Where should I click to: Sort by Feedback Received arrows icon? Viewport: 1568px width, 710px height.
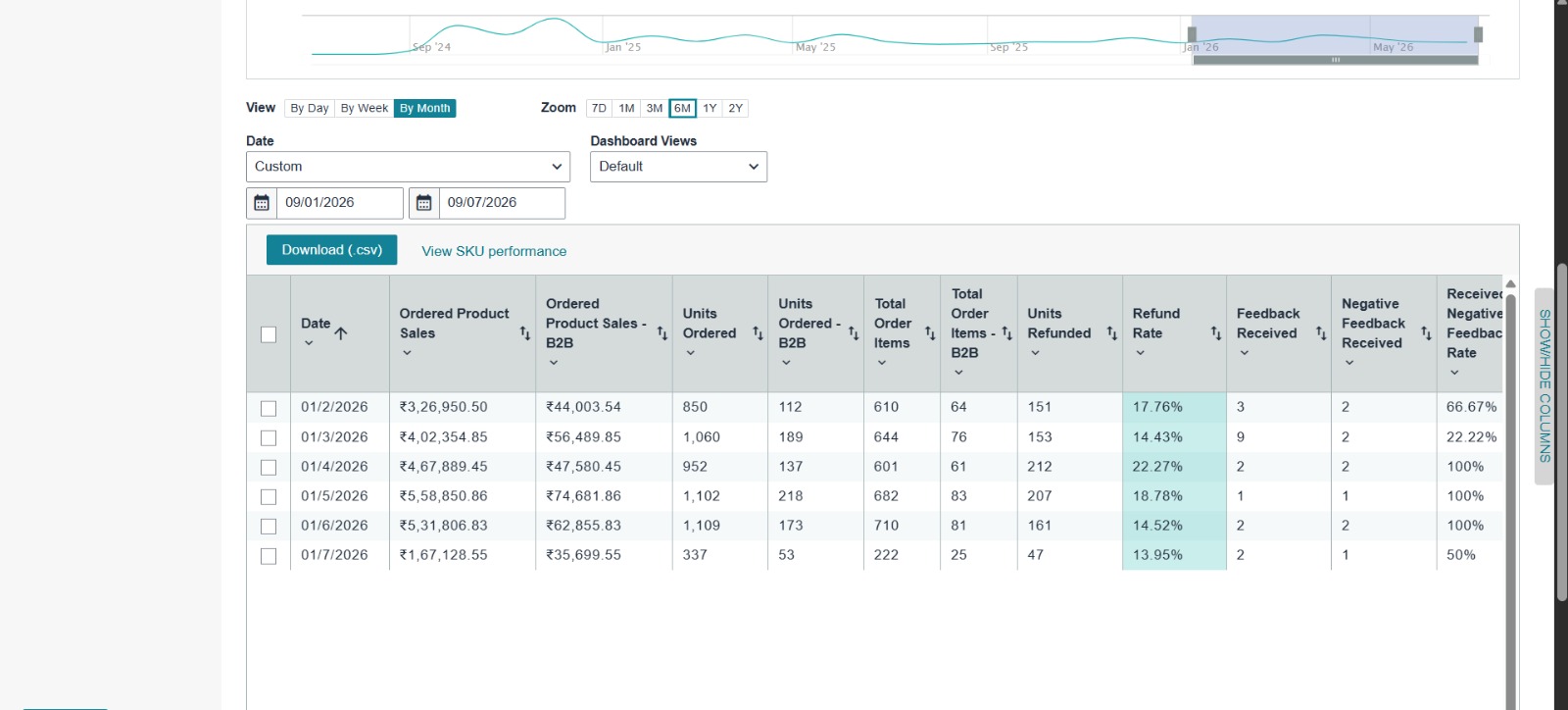tap(1321, 333)
